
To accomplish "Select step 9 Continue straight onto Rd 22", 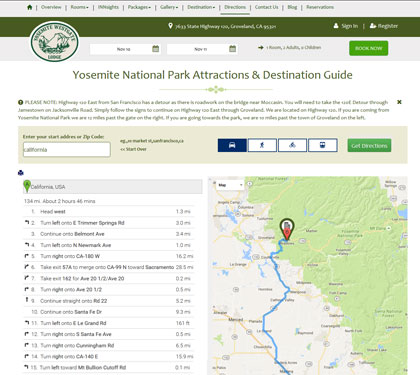I will coord(109,301).
